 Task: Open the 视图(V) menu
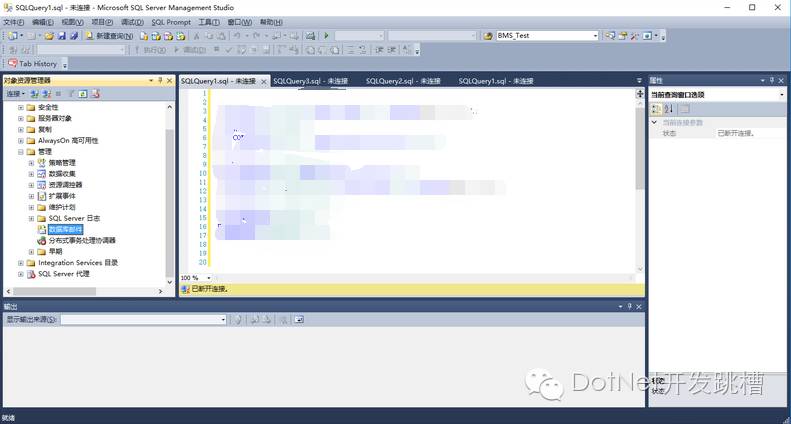pyautogui.click(x=73, y=22)
